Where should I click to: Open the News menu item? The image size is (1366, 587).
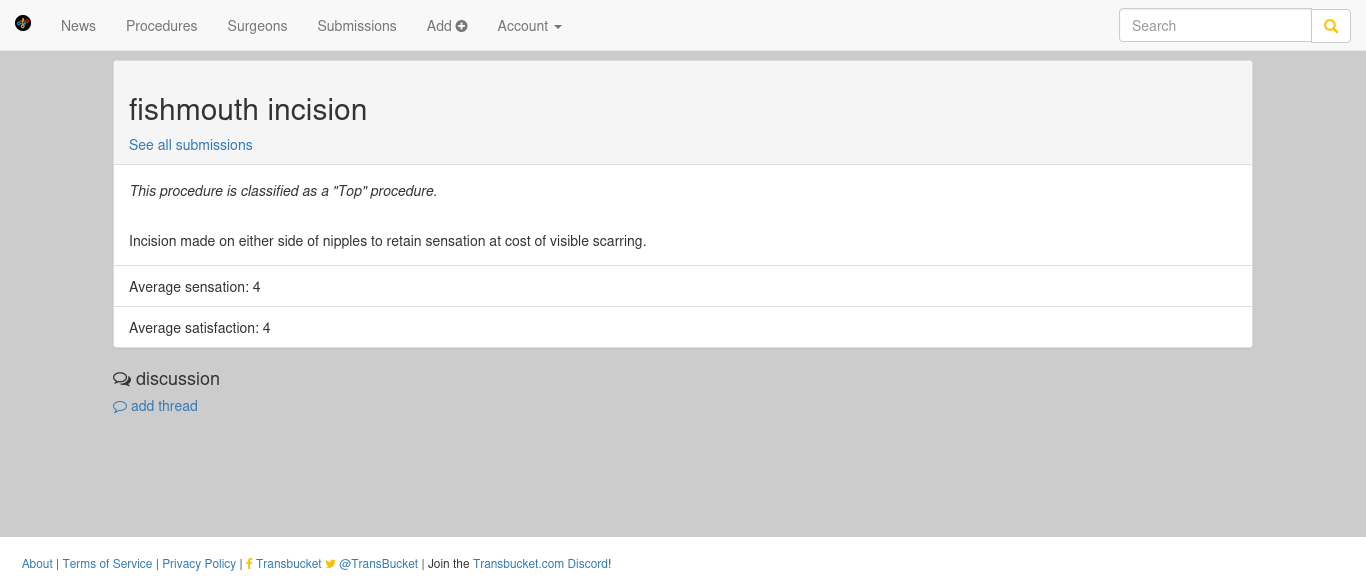click(x=78, y=26)
